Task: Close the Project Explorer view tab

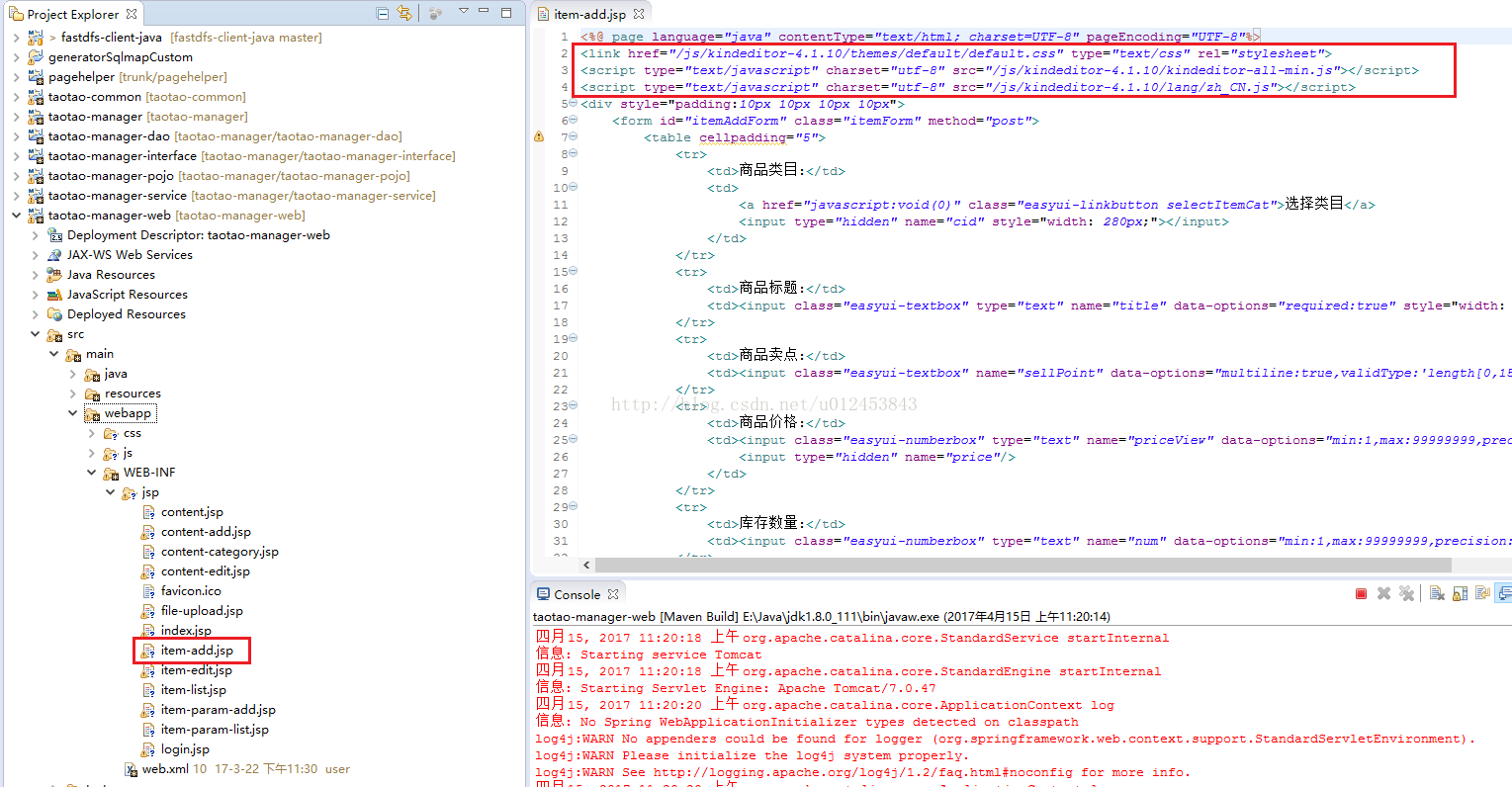Action: point(132,14)
